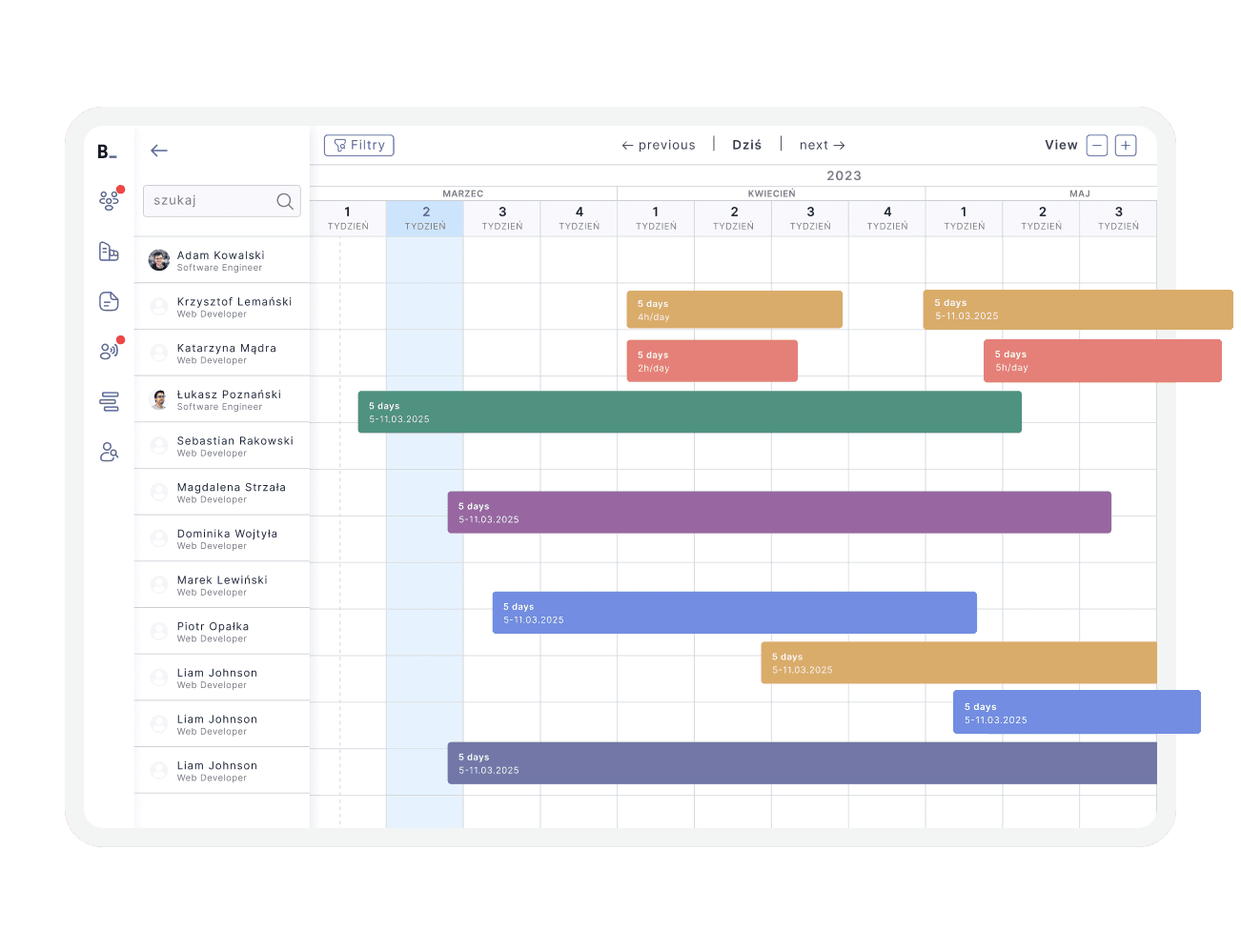1241x952 pixels.
Task: Open Katarzyna Mądra's red 2h/day bar
Action: click(x=711, y=361)
